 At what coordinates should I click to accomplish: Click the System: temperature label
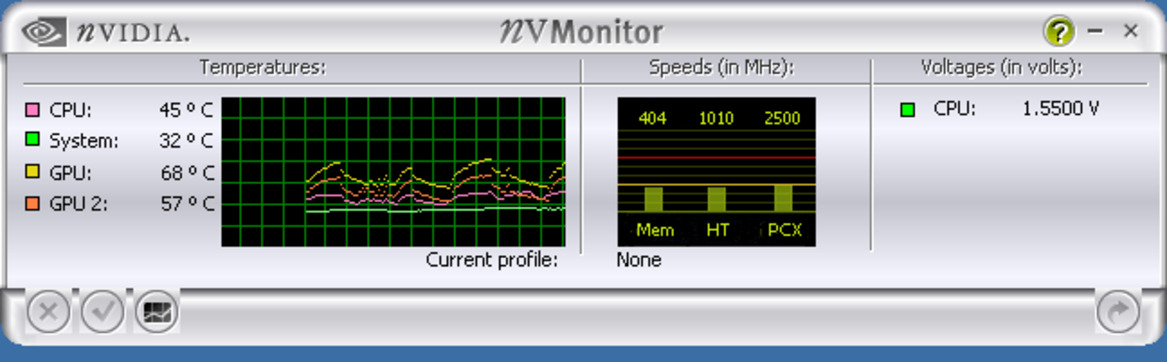point(83,141)
